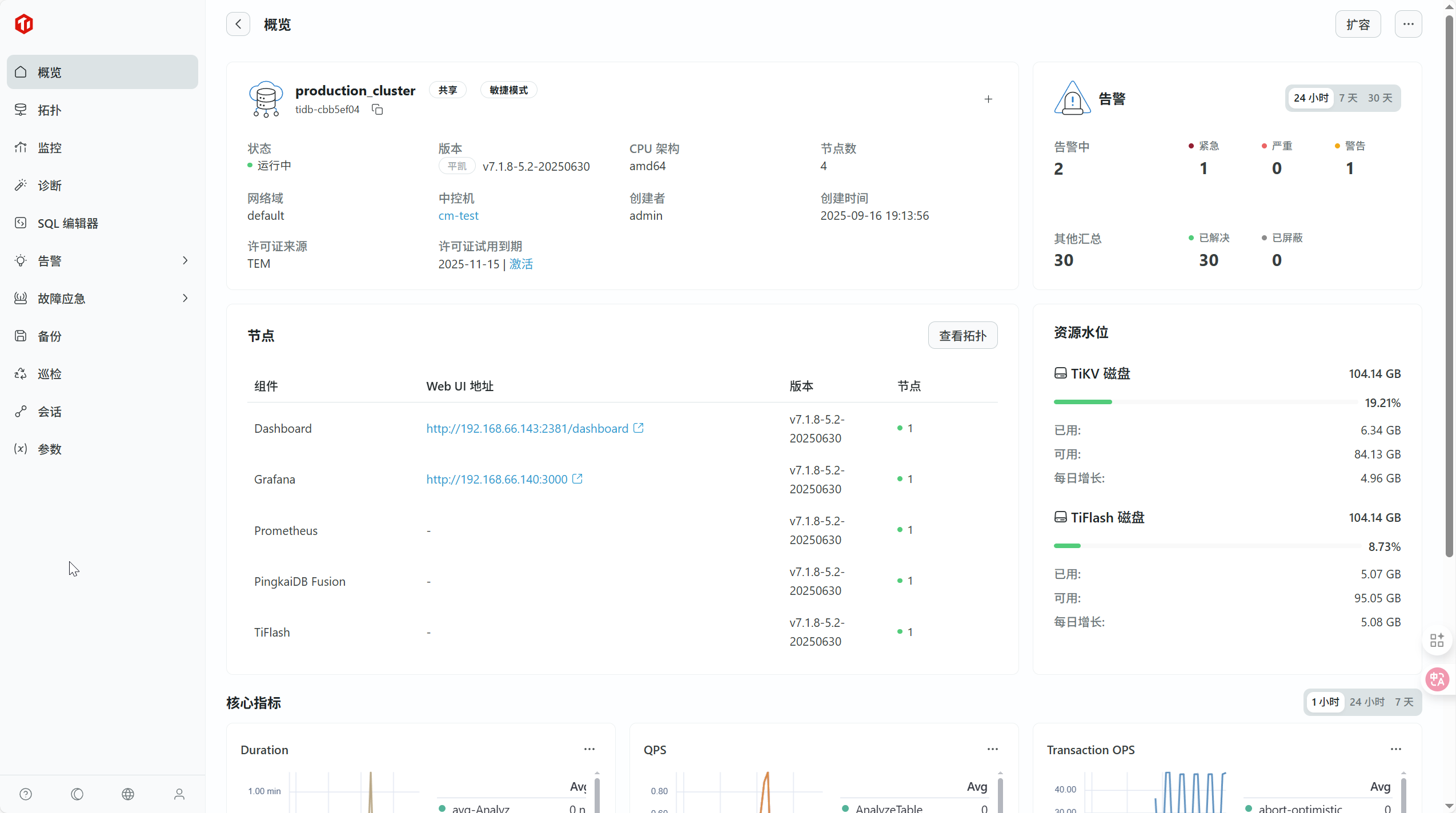Open the top-right more options button

(1408, 24)
